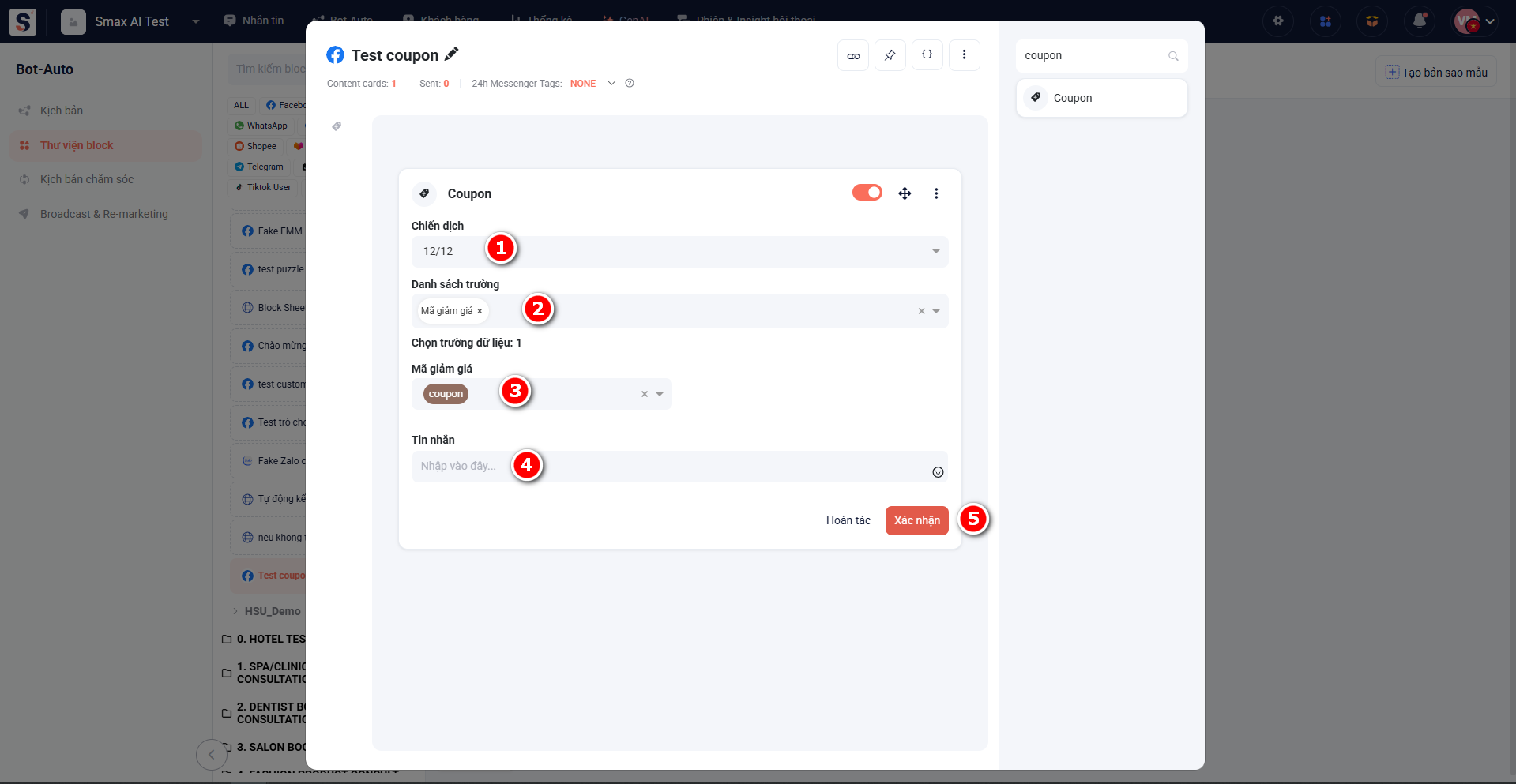Expand the 24h Messenger Tags chevron
This screenshot has width=1516, height=784.
click(x=611, y=84)
